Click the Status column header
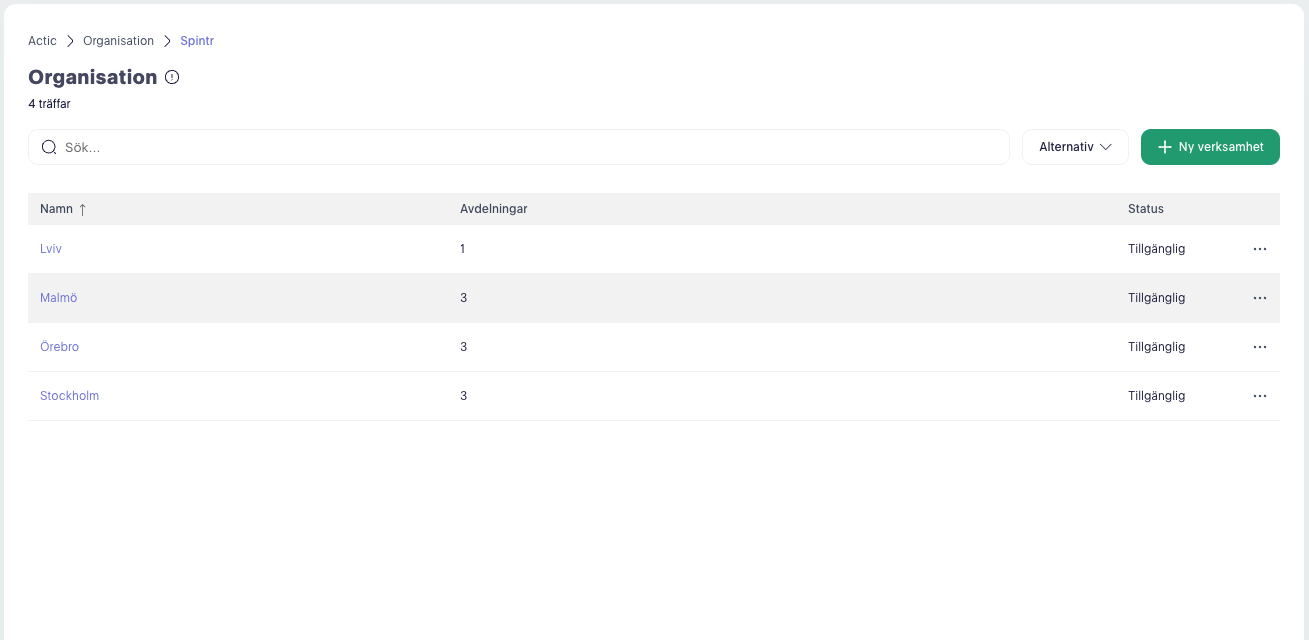The height and width of the screenshot is (640, 1309). [1145, 209]
